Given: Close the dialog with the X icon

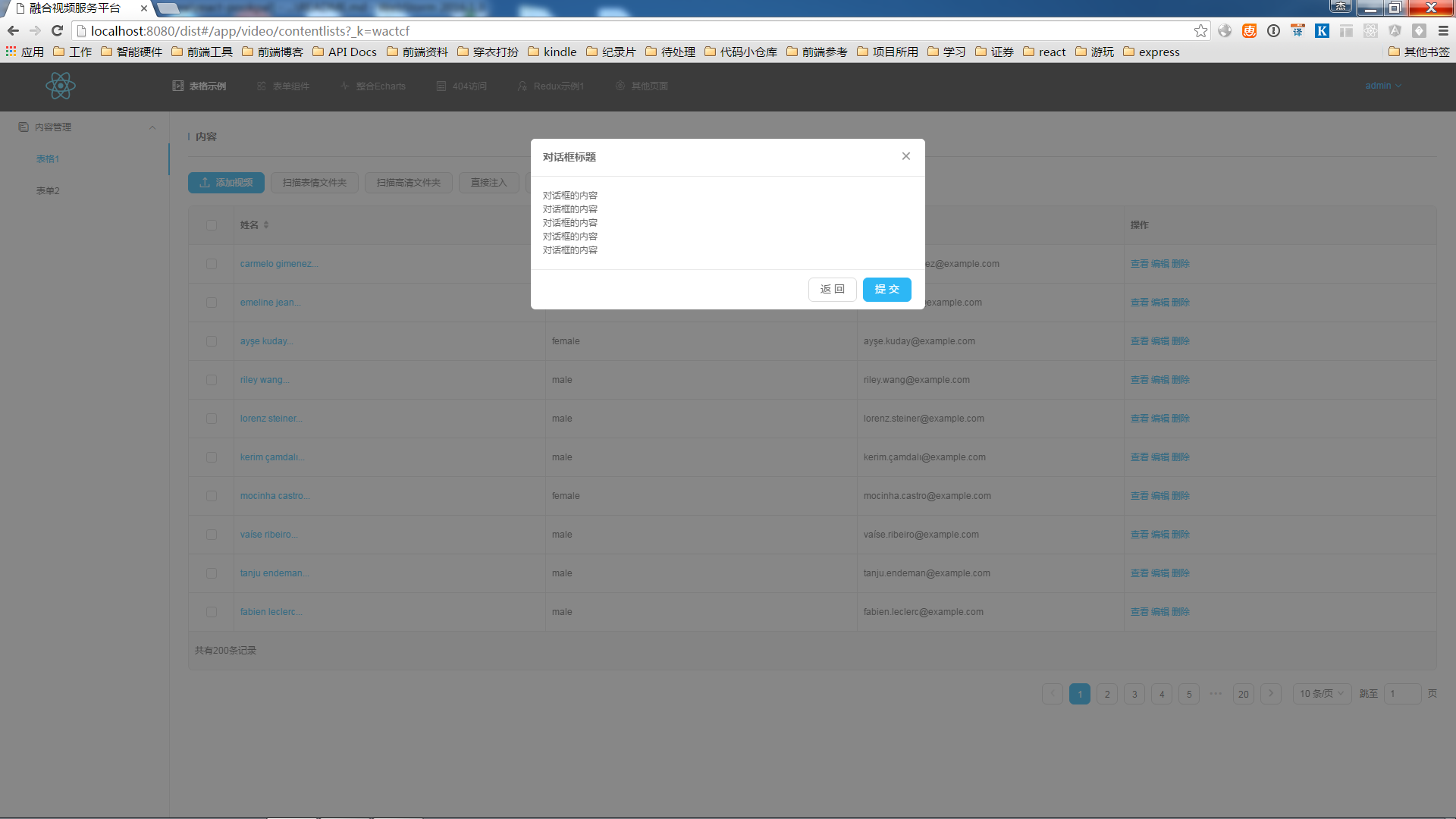Looking at the screenshot, I should click(x=905, y=156).
